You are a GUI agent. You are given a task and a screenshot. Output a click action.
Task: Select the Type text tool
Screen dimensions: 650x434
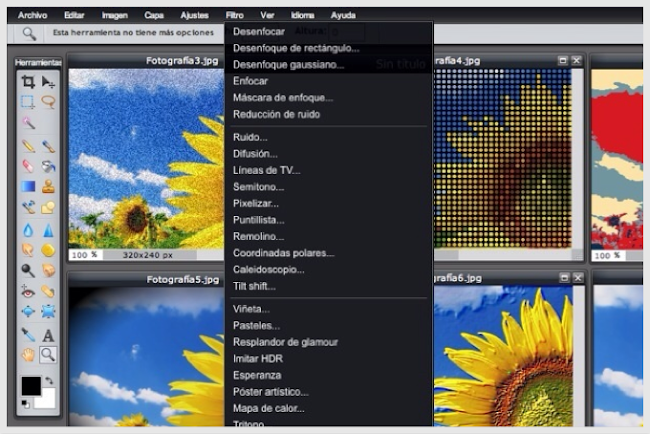(48, 335)
